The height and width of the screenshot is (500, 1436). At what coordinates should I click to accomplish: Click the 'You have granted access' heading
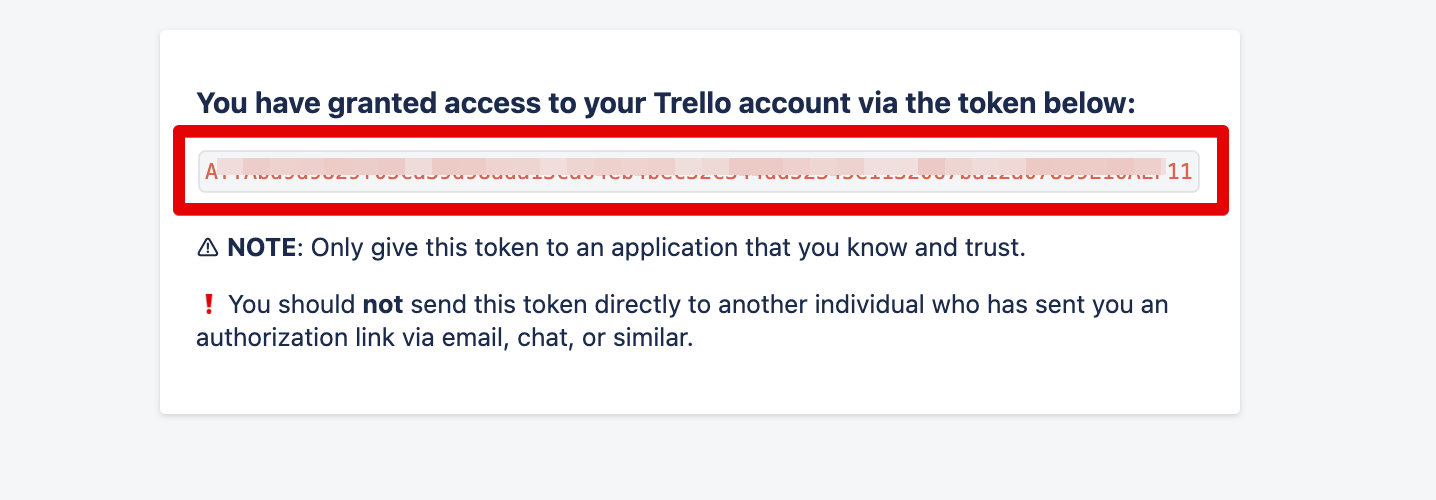click(x=665, y=103)
